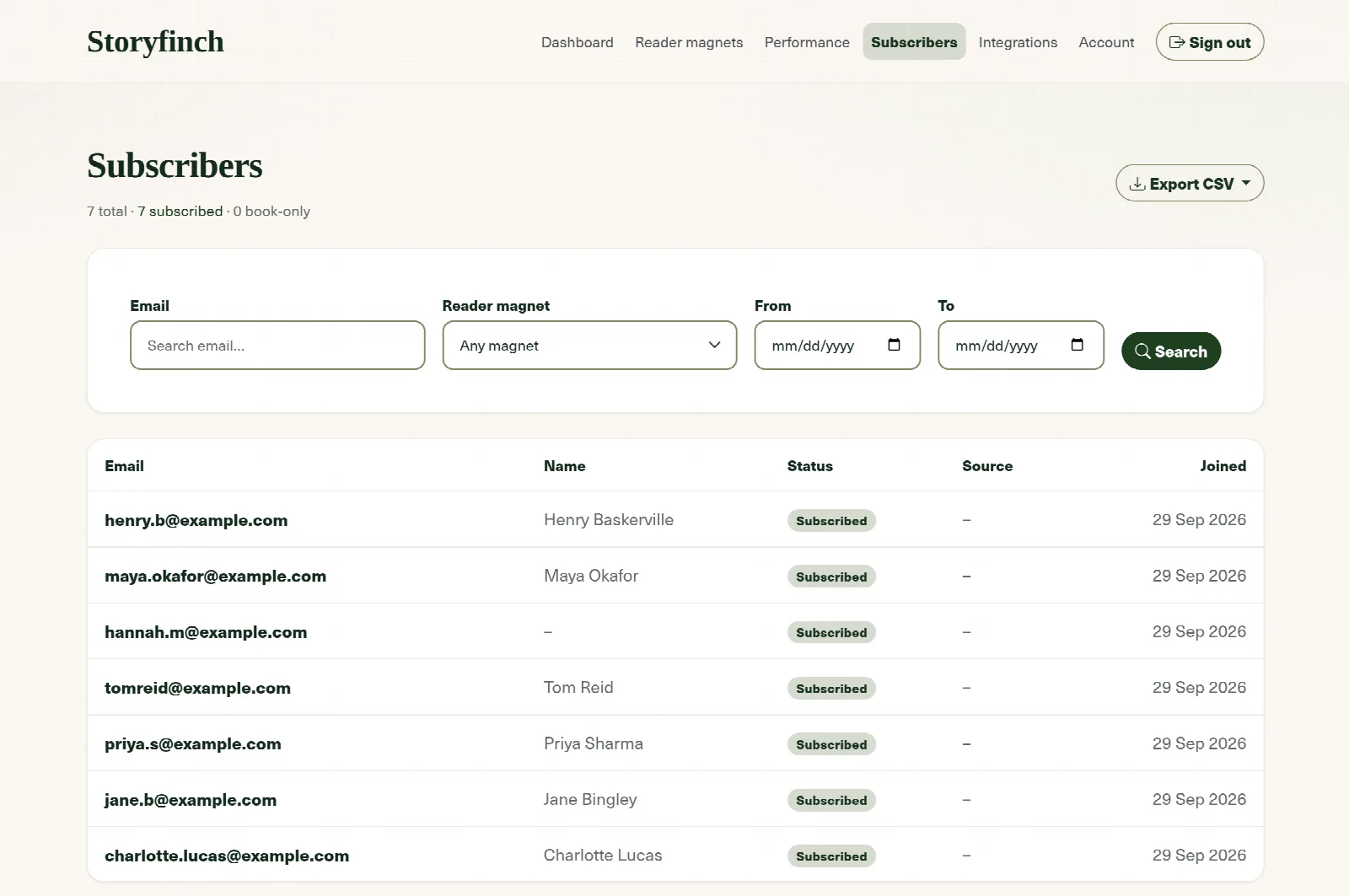Screen dimensions: 1349x896
Task: Click the Storyfinch logo
Action: point(155,41)
